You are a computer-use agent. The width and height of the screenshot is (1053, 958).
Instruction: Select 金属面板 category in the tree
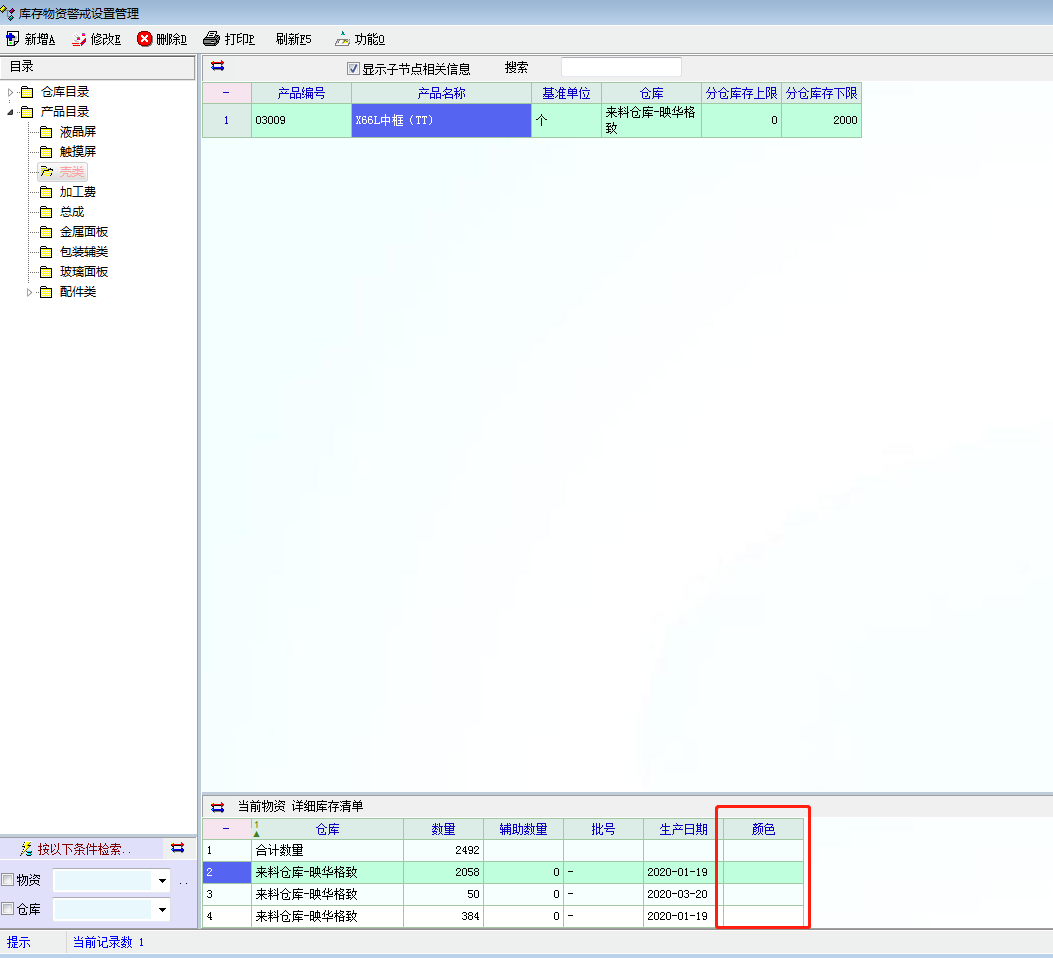click(x=83, y=232)
